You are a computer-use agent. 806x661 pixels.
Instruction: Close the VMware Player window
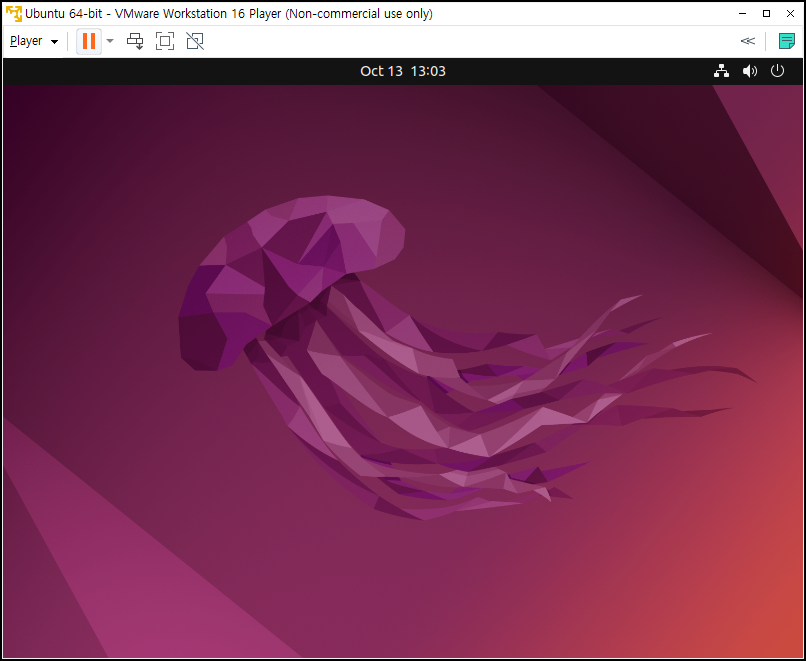[x=791, y=14]
